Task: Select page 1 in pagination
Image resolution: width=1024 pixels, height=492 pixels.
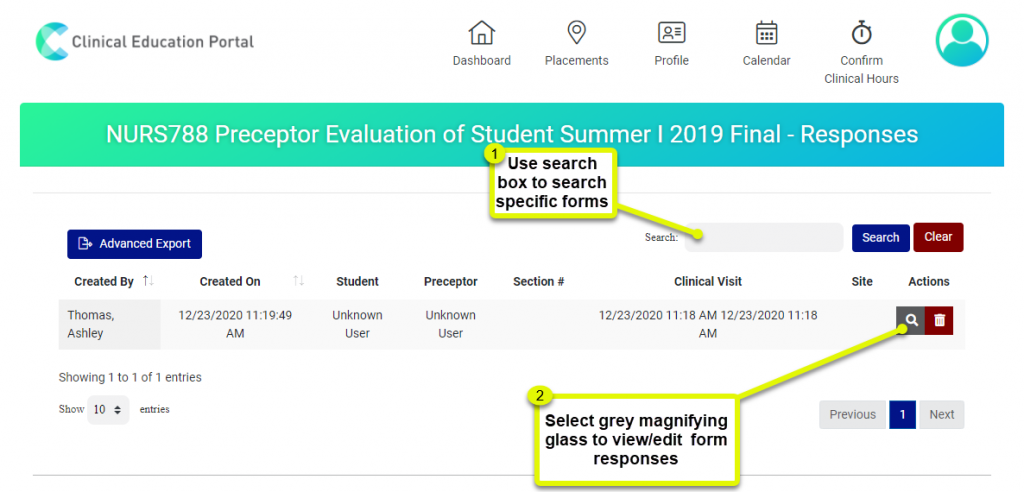Action: [x=903, y=414]
